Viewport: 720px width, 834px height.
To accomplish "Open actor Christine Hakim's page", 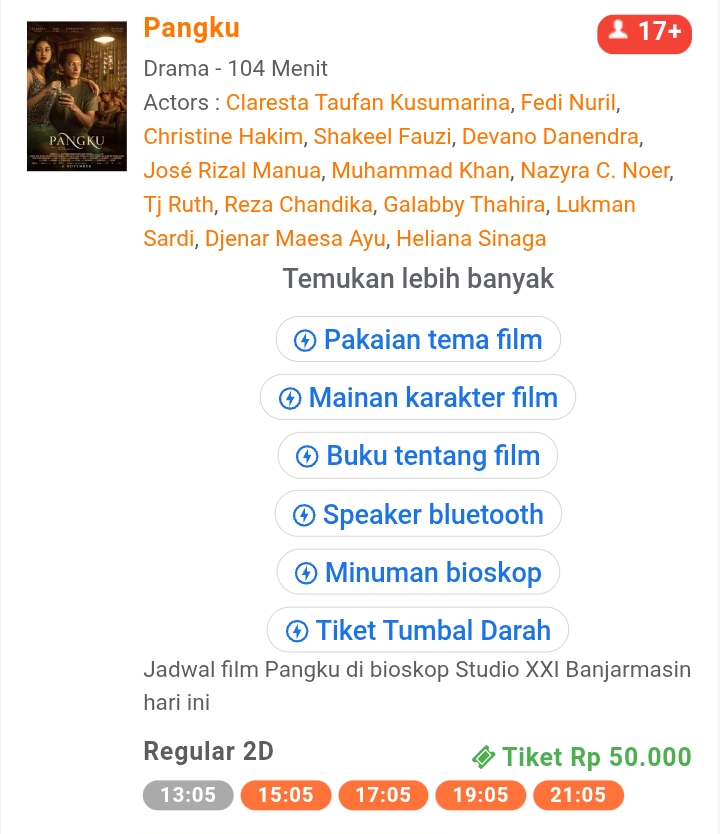I will click(225, 136).
